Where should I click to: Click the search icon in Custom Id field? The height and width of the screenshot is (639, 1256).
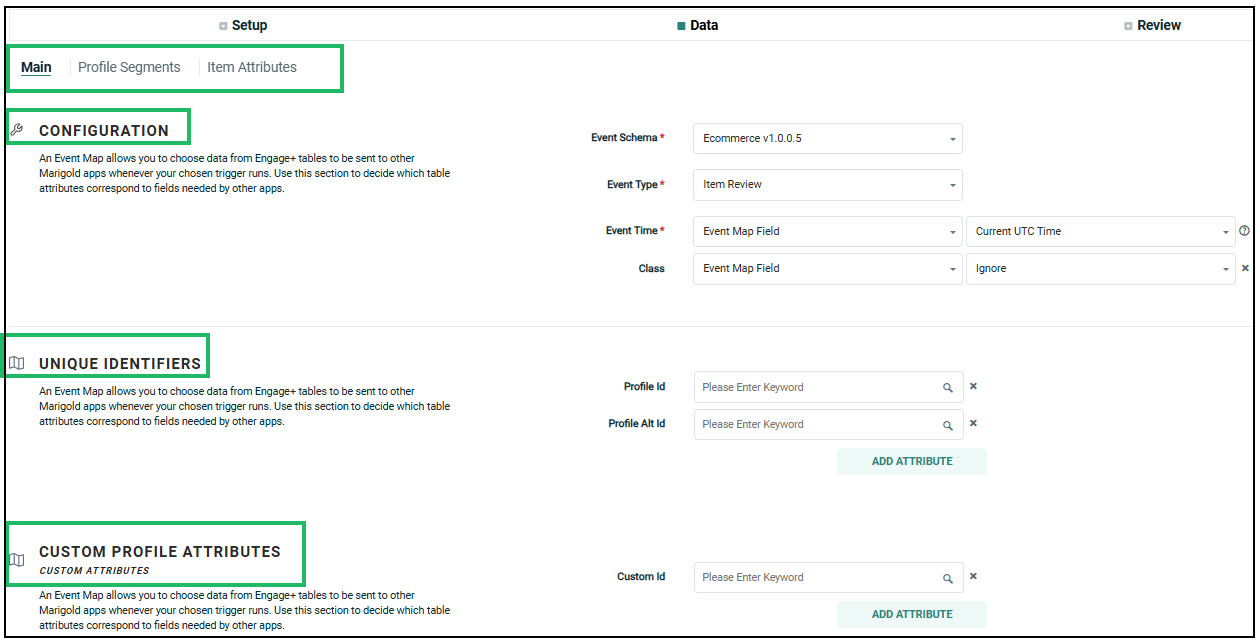pos(947,578)
